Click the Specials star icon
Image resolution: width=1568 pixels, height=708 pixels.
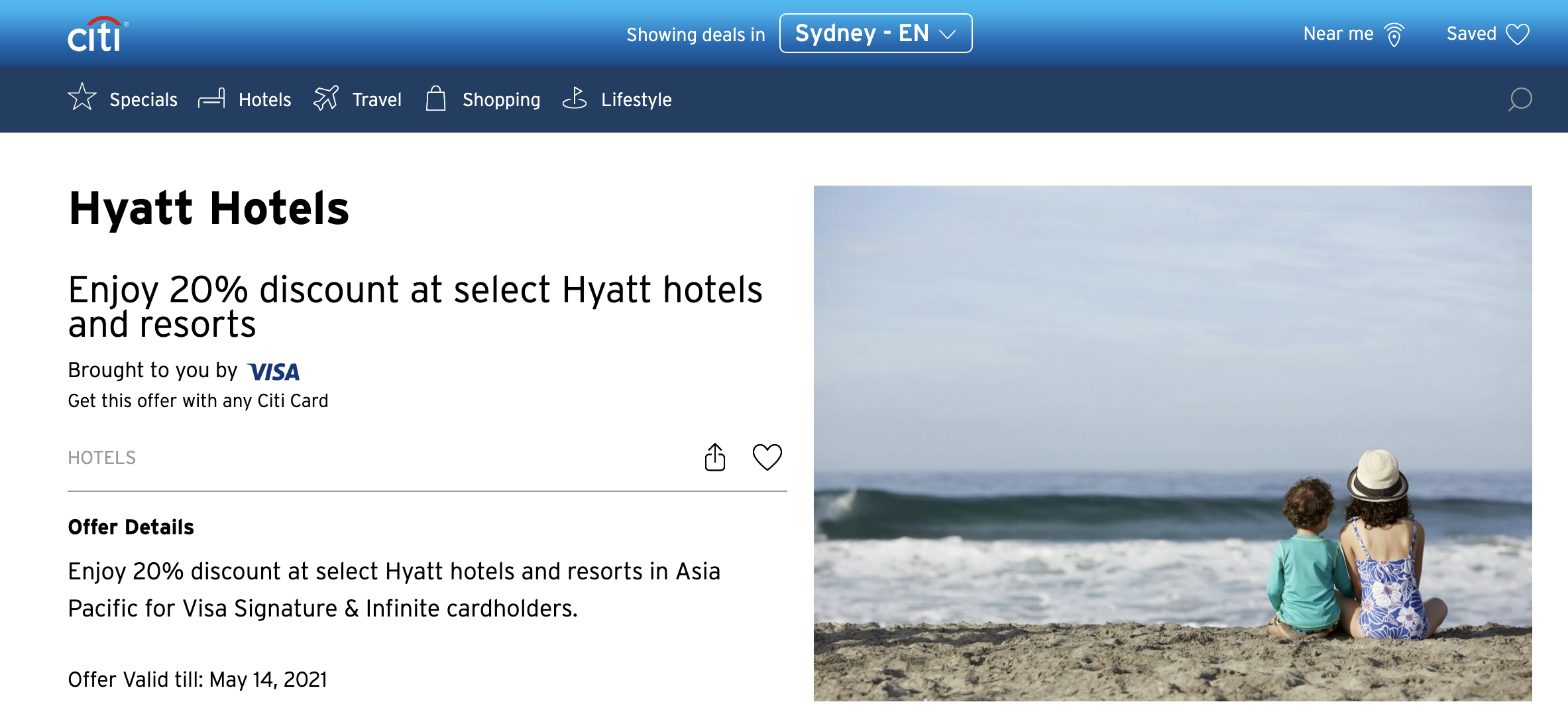(82, 97)
